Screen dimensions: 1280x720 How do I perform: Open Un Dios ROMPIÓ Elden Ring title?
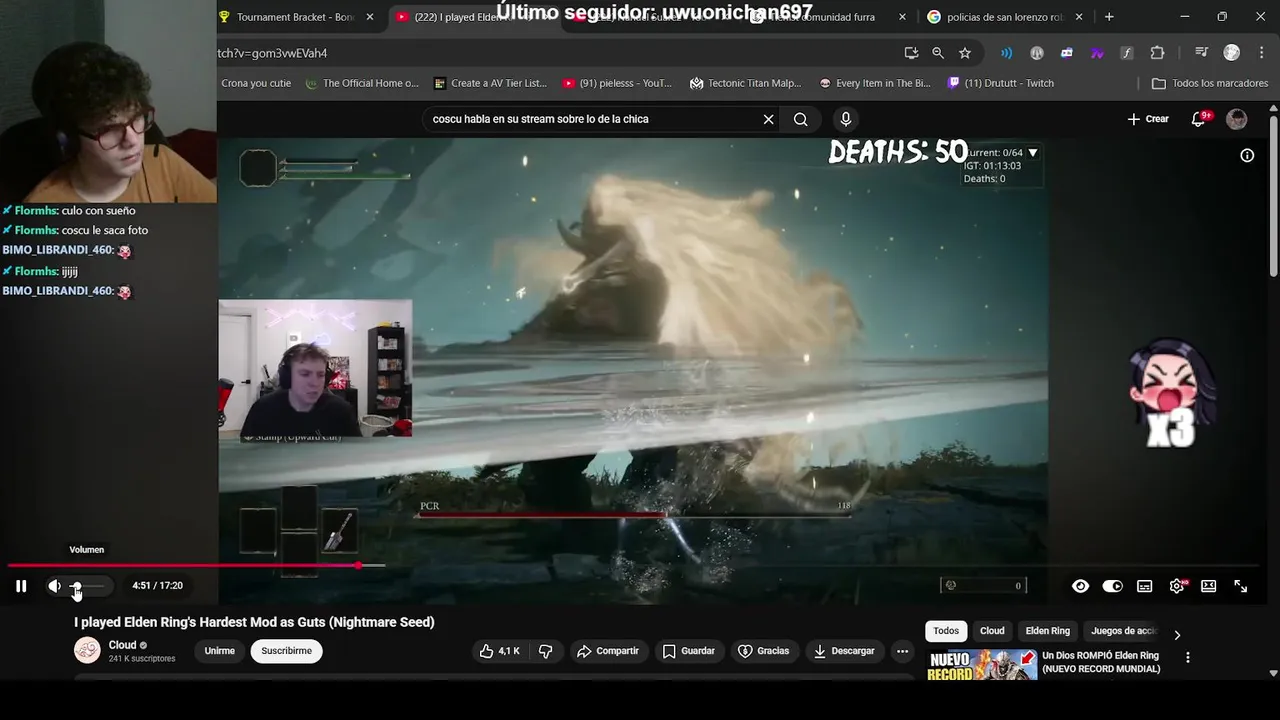tap(1101, 662)
